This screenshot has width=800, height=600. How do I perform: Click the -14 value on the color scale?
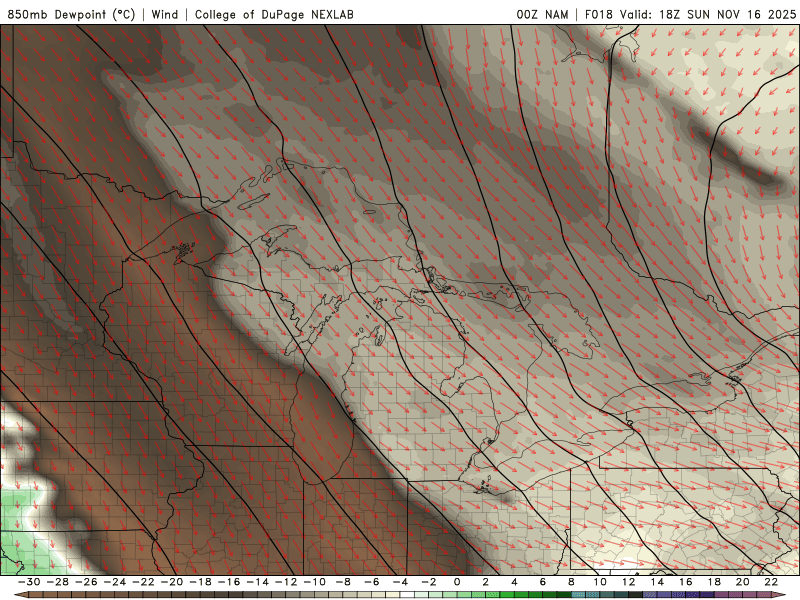(x=258, y=582)
